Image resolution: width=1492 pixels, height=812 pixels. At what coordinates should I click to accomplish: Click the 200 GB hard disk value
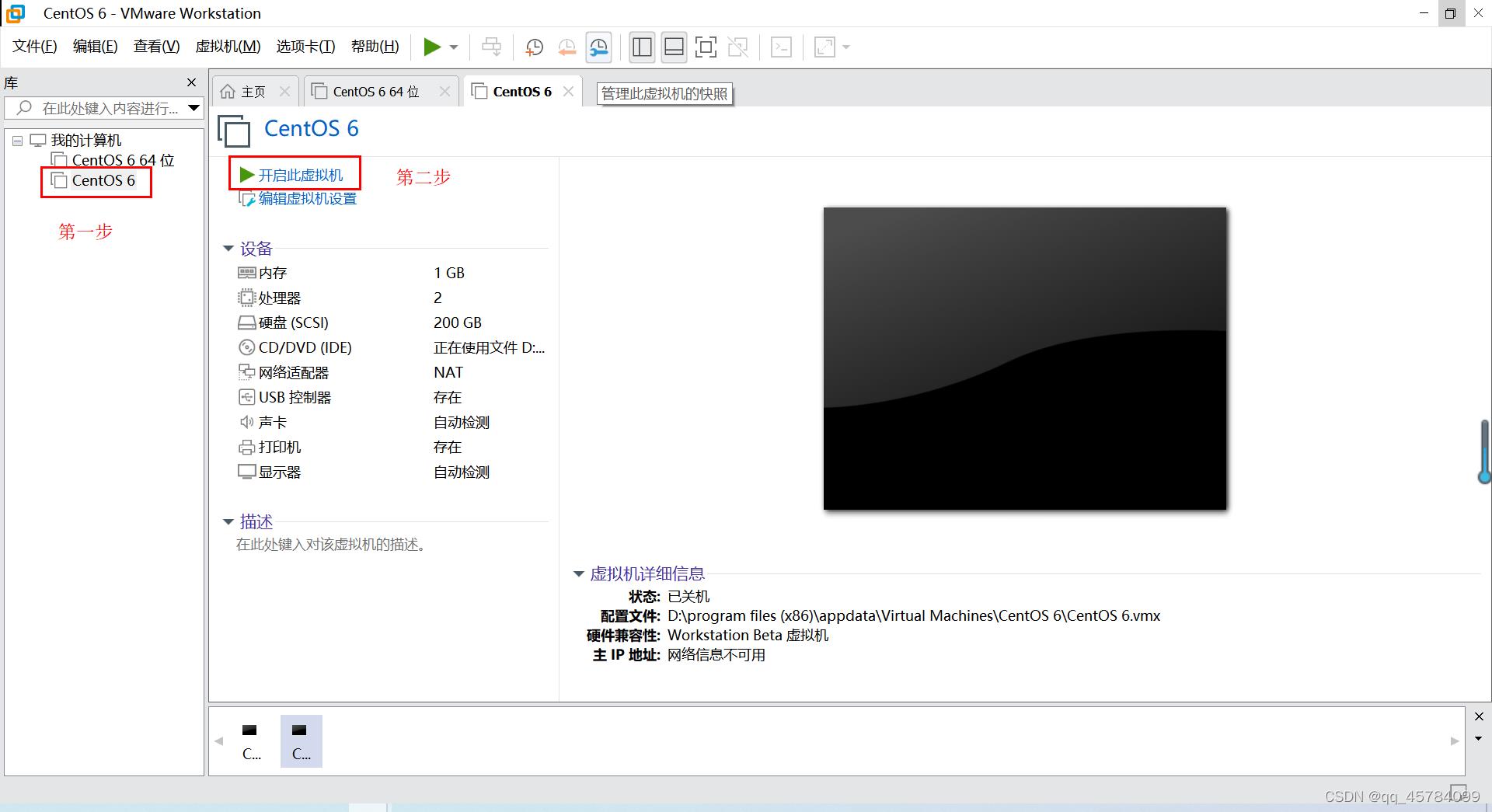tap(458, 322)
